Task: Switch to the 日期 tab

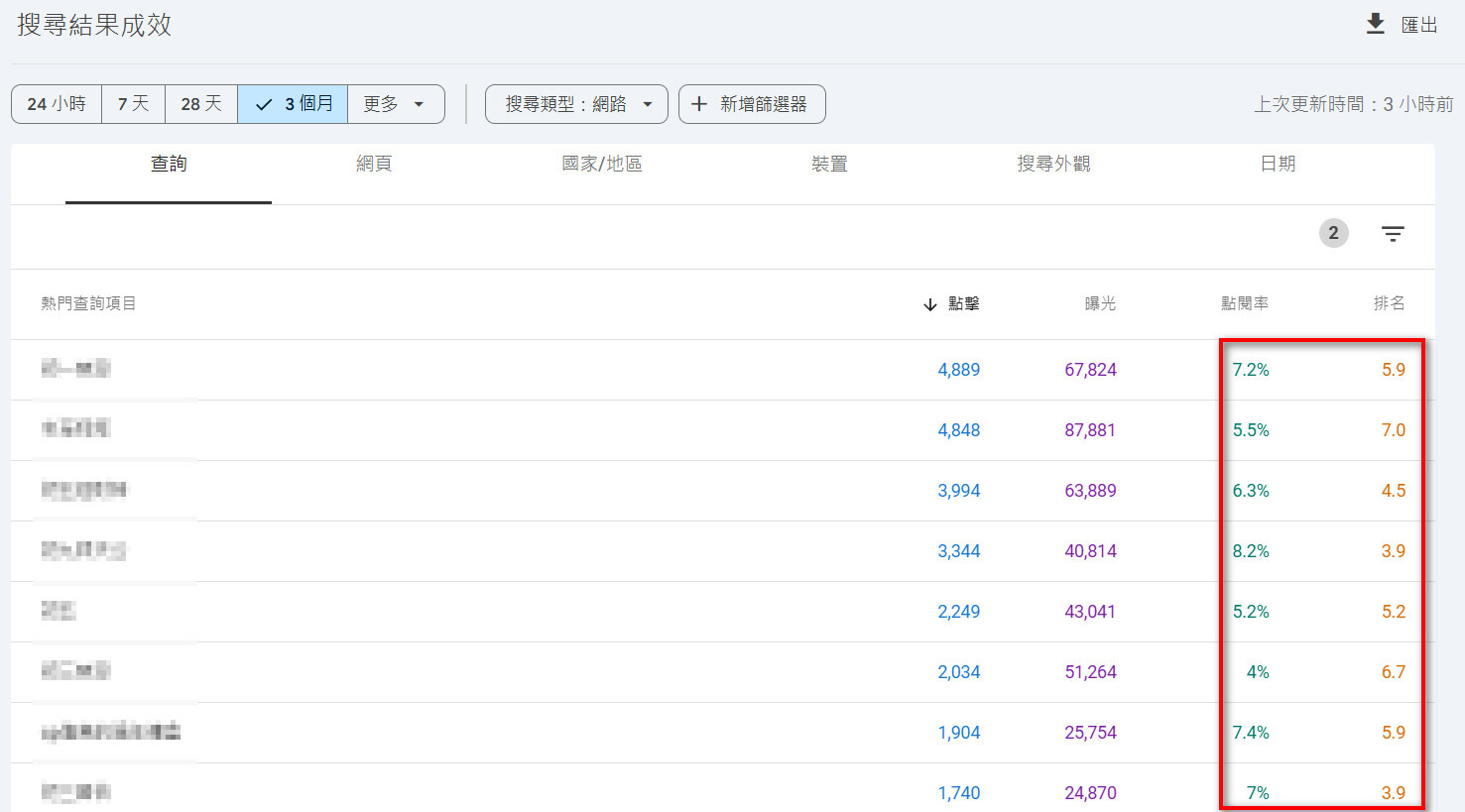Action: [1278, 165]
